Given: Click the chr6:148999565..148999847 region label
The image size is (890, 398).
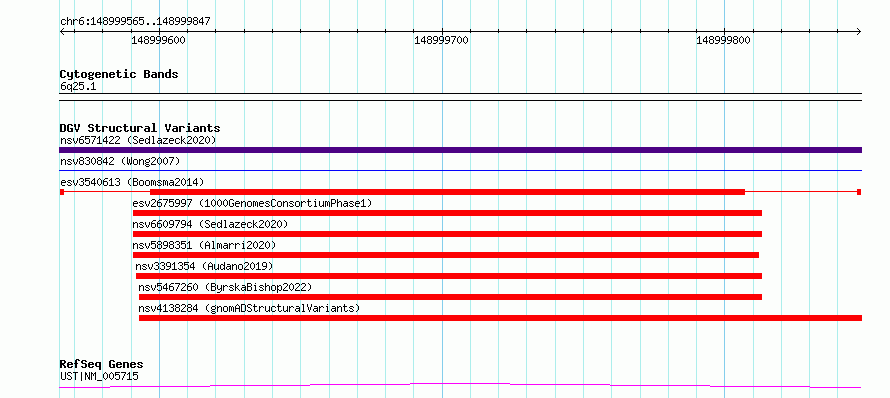Looking at the screenshot, I should pyautogui.click(x=135, y=22).
